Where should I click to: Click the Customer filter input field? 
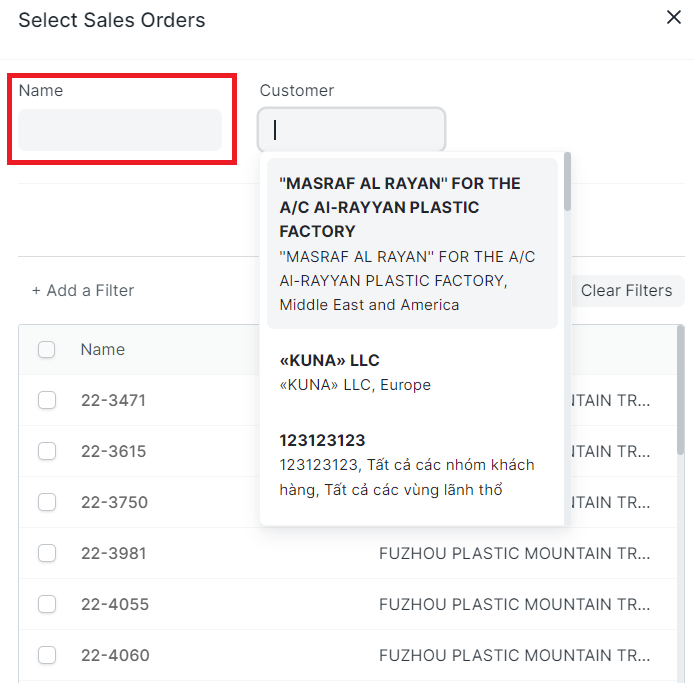tap(351, 130)
